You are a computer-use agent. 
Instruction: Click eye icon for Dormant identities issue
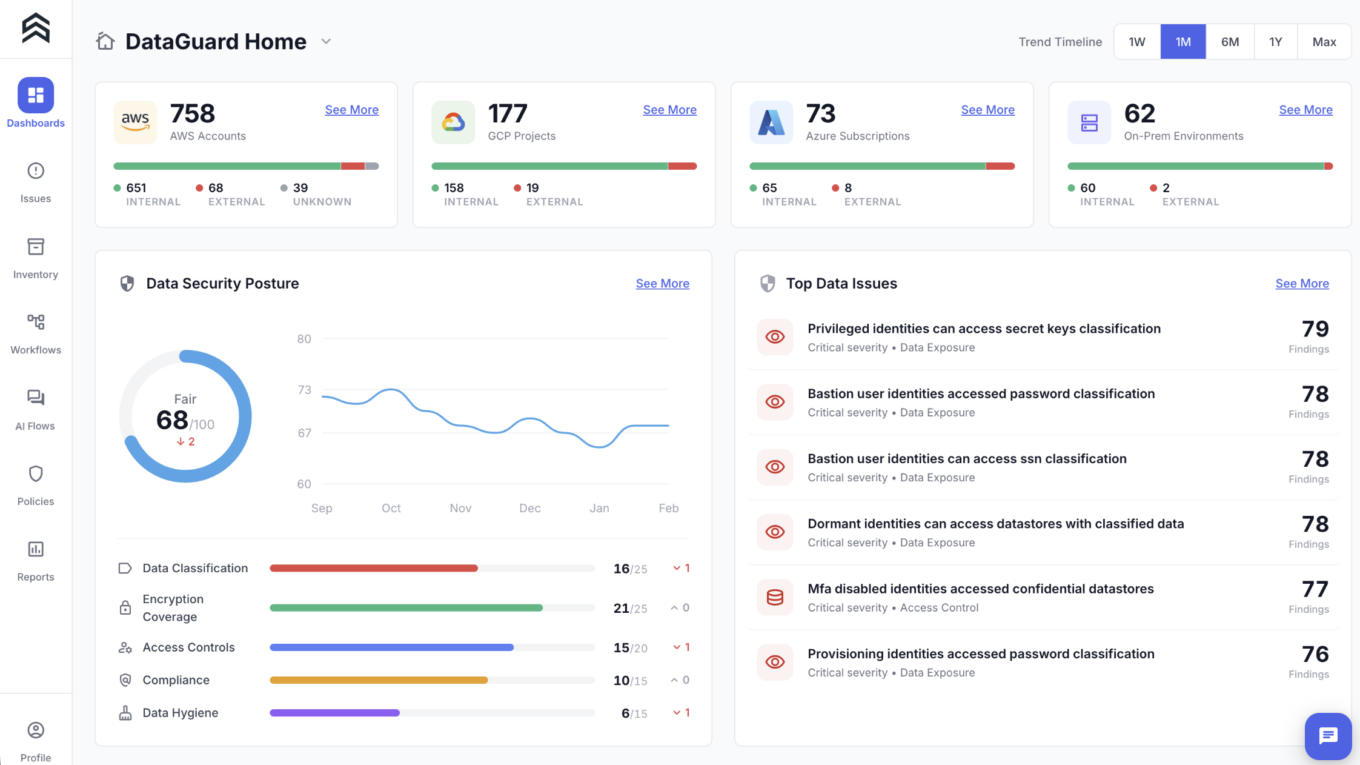click(775, 532)
